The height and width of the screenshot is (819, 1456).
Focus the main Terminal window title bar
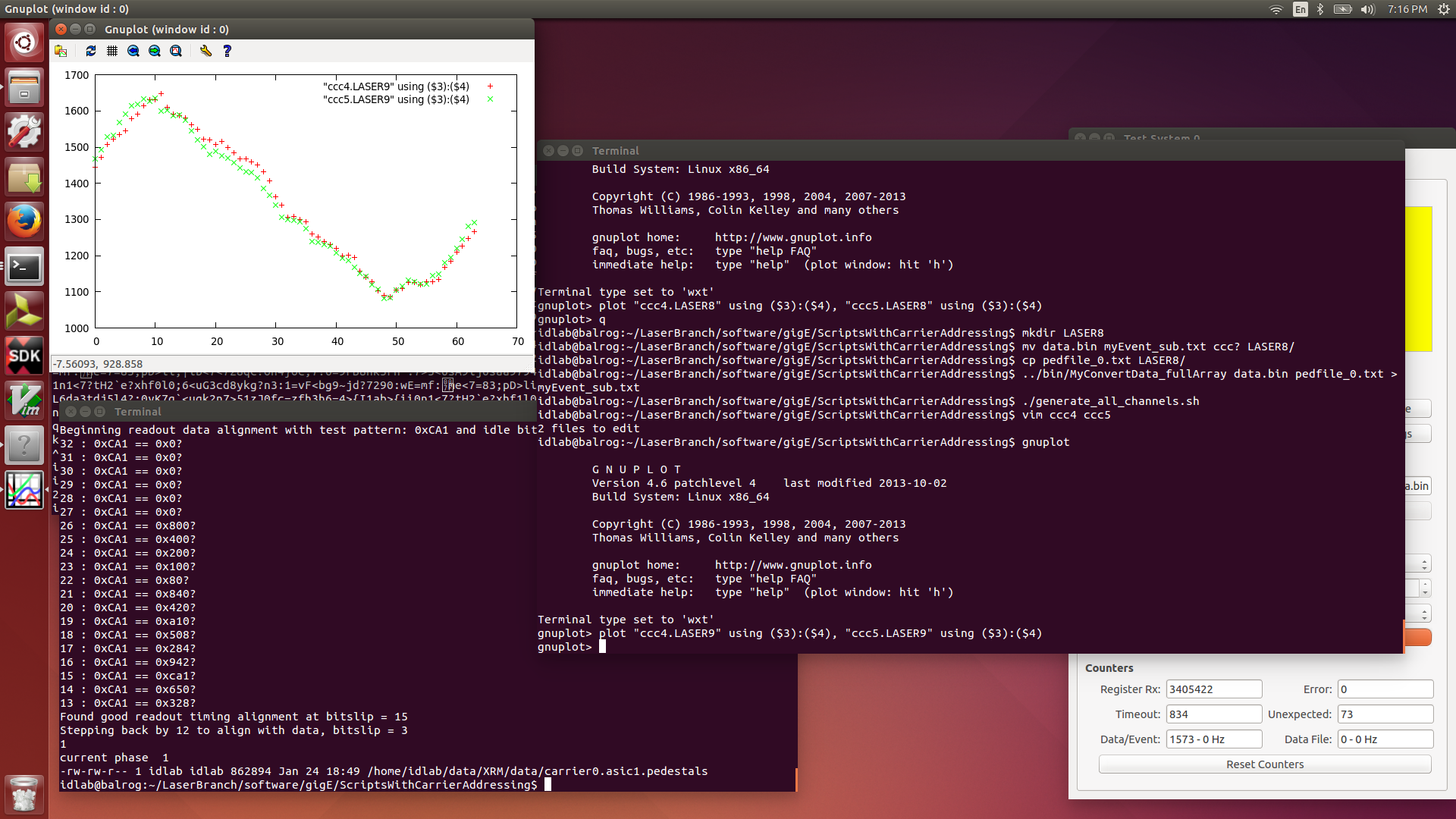click(x=970, y=151)
